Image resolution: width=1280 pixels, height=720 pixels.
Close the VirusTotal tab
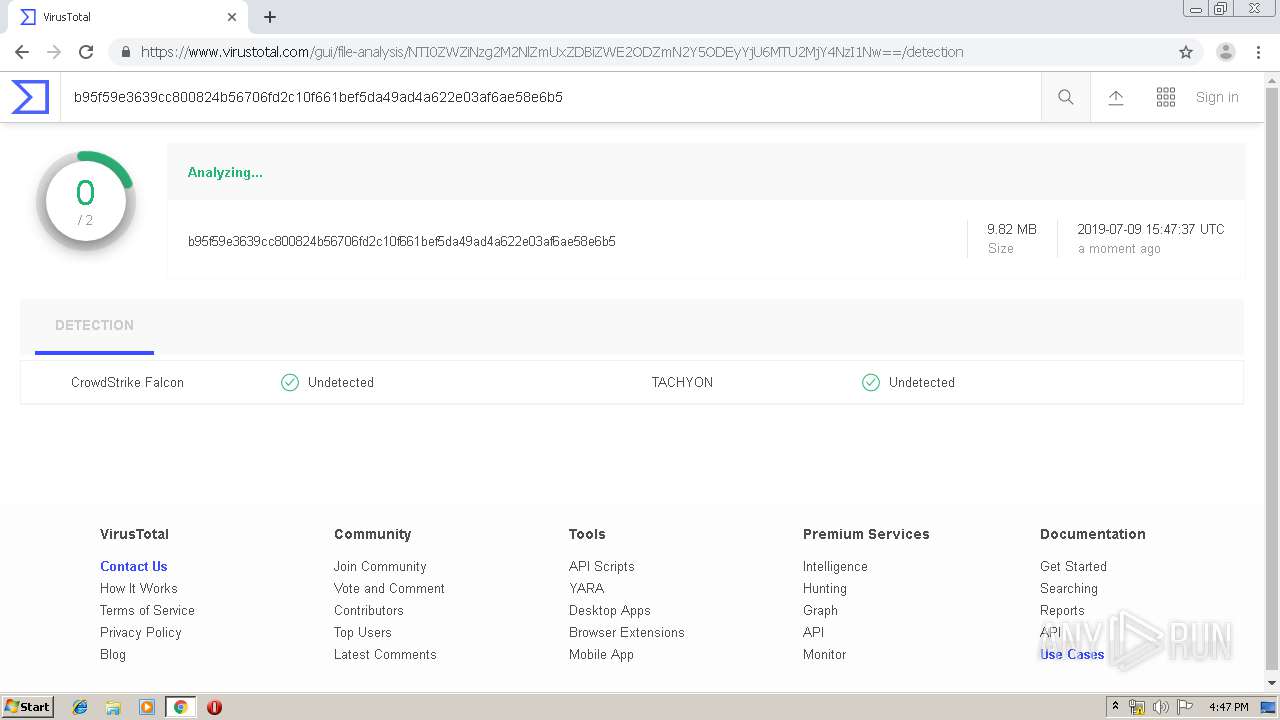point(232,17)
